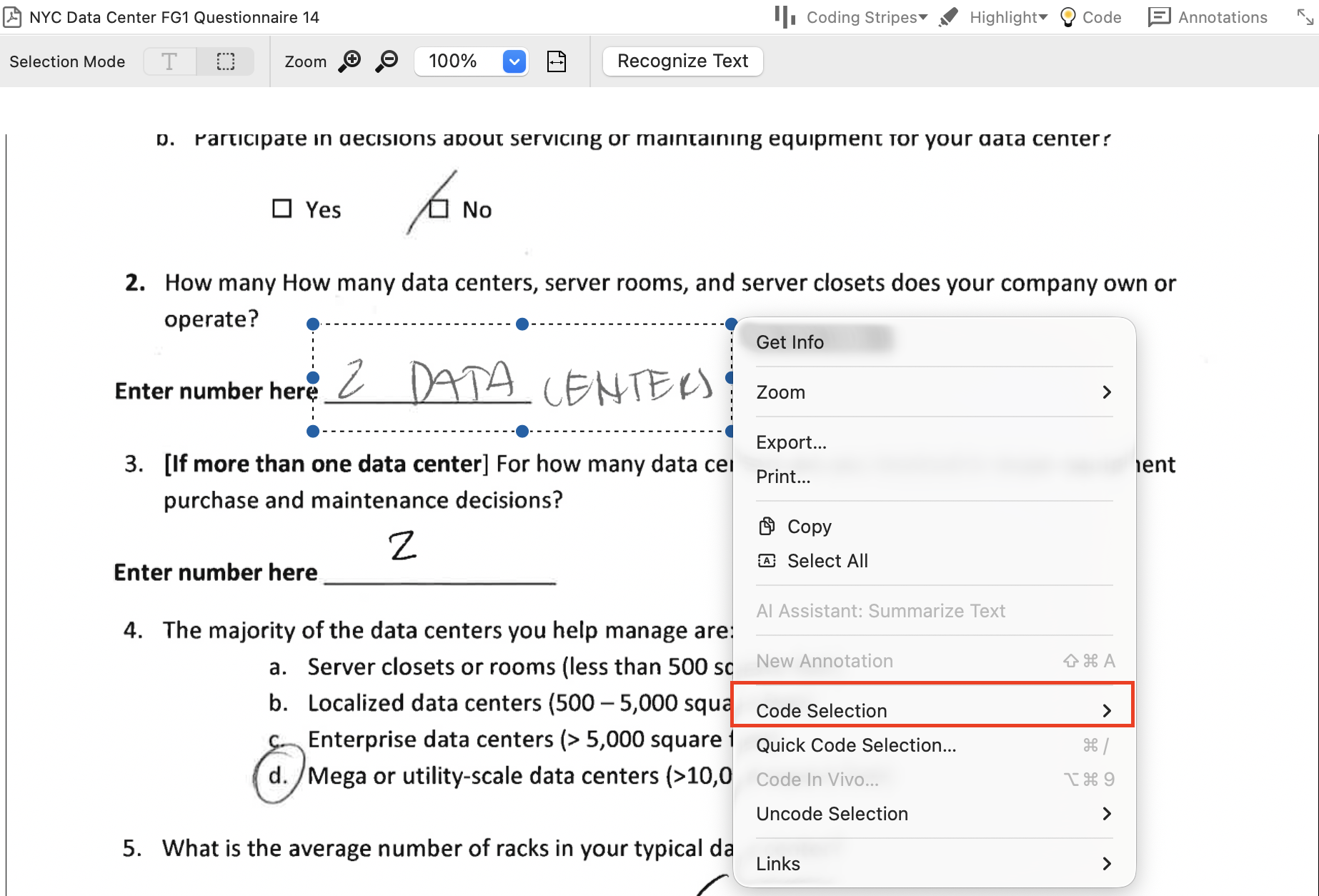Zoom in with the magnifier plus icon
Screen dimensions: 1319x896
coord(349,61)
